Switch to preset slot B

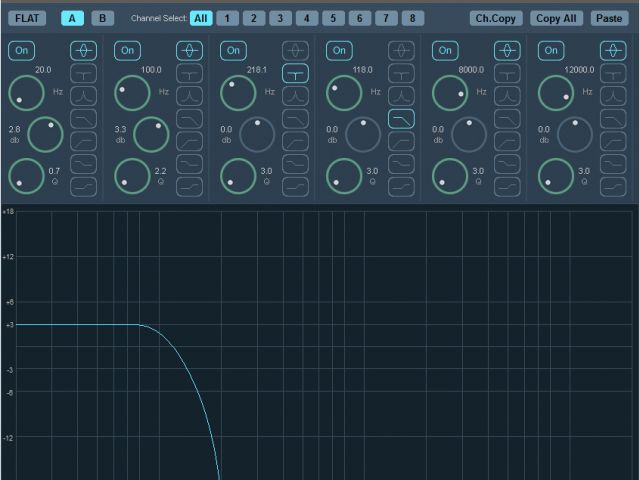point(102,18)
